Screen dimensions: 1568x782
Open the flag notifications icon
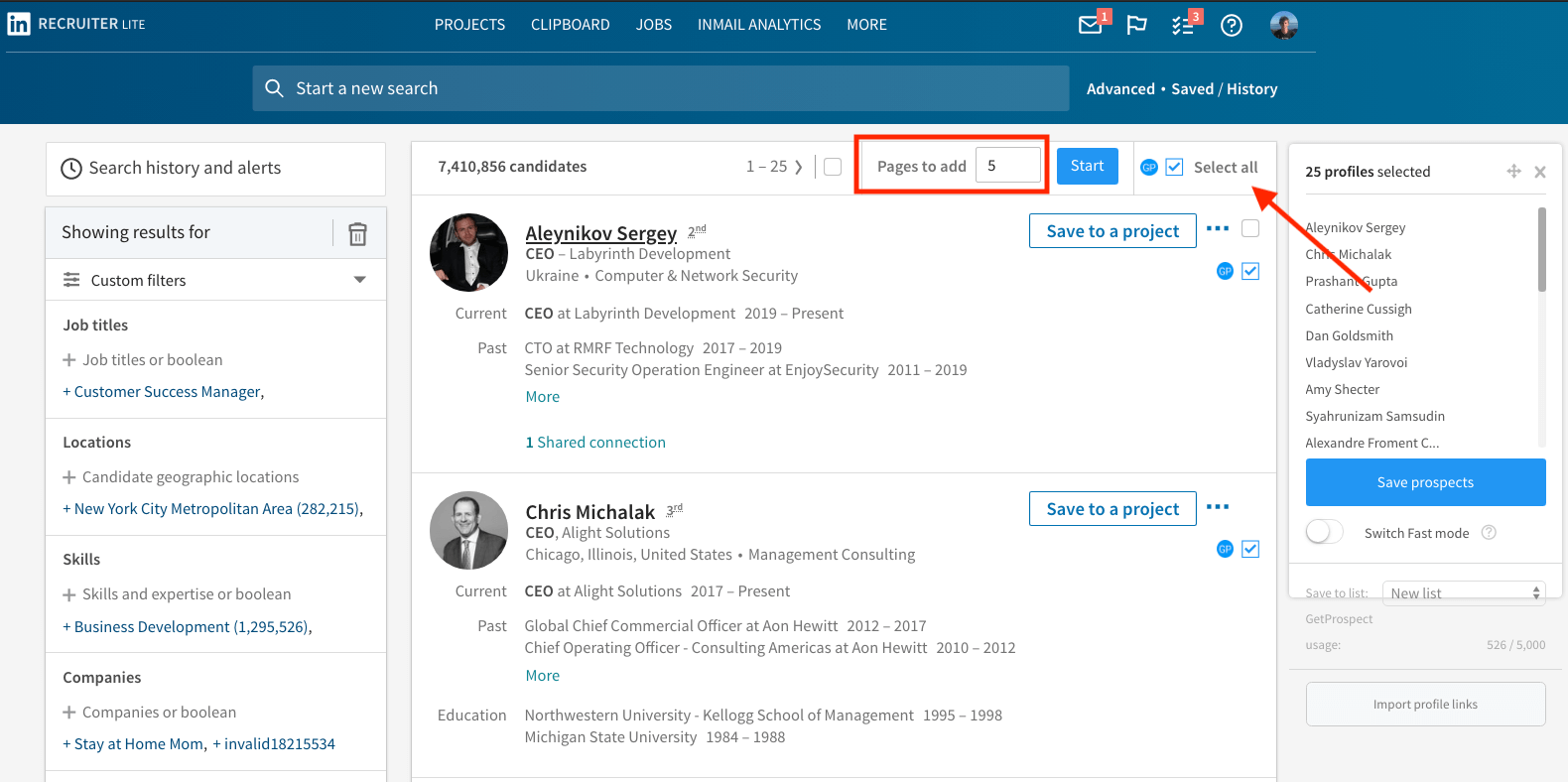[1136, 25]
